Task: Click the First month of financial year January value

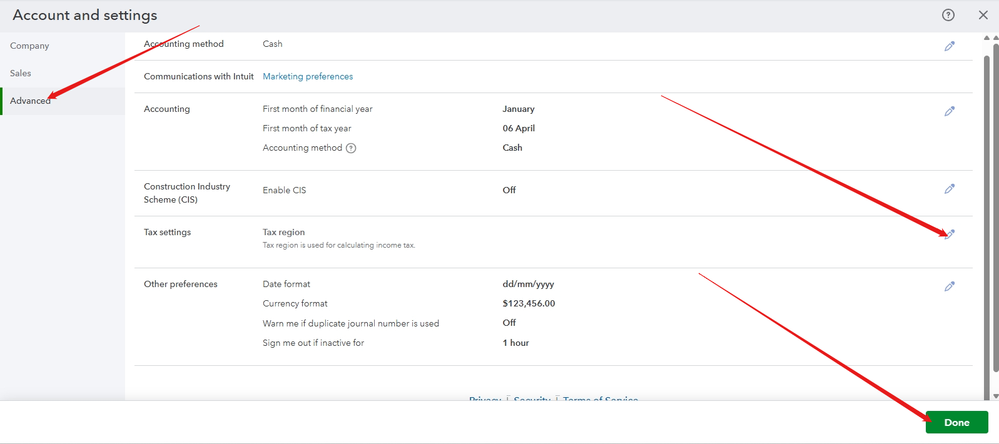Action: 518,109
